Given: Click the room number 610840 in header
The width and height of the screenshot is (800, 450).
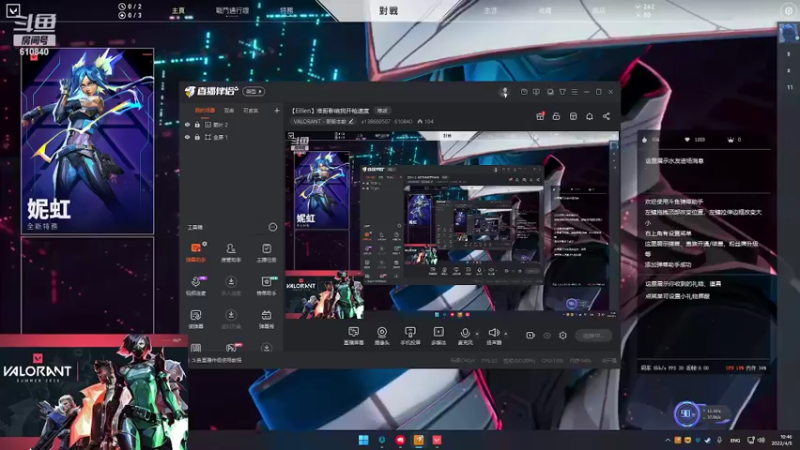Looking at the screenshot, I should (x=403, y=121).
